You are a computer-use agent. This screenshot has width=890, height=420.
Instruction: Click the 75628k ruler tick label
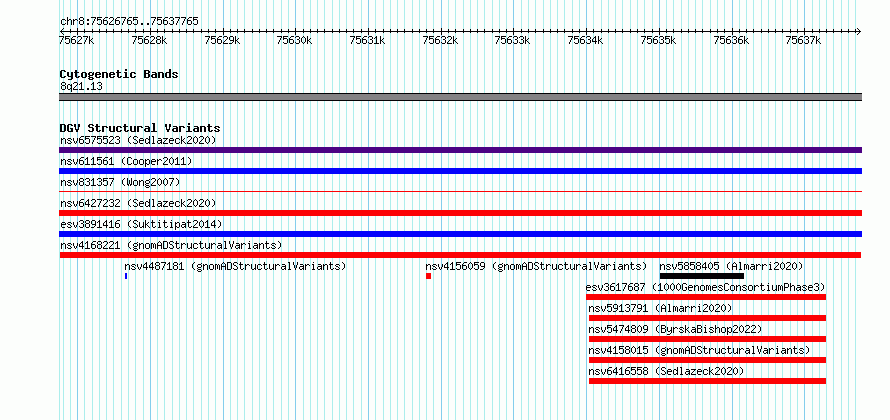pyautogui.click(x=149, y=40)
